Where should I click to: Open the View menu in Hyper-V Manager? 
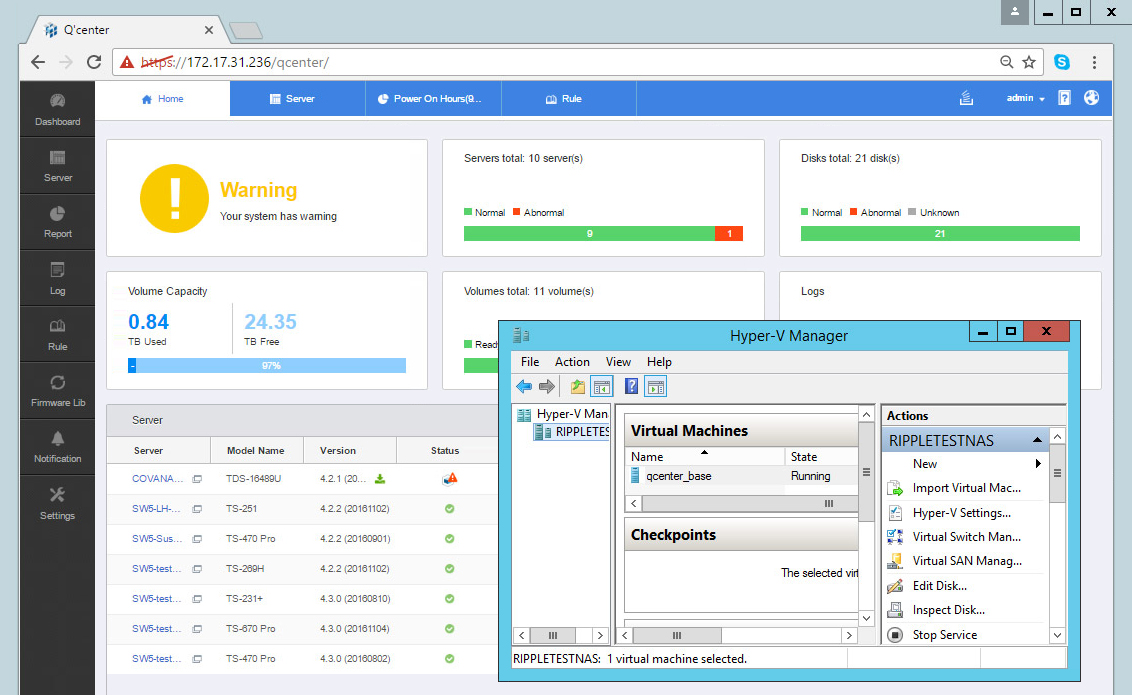point(618,362)
